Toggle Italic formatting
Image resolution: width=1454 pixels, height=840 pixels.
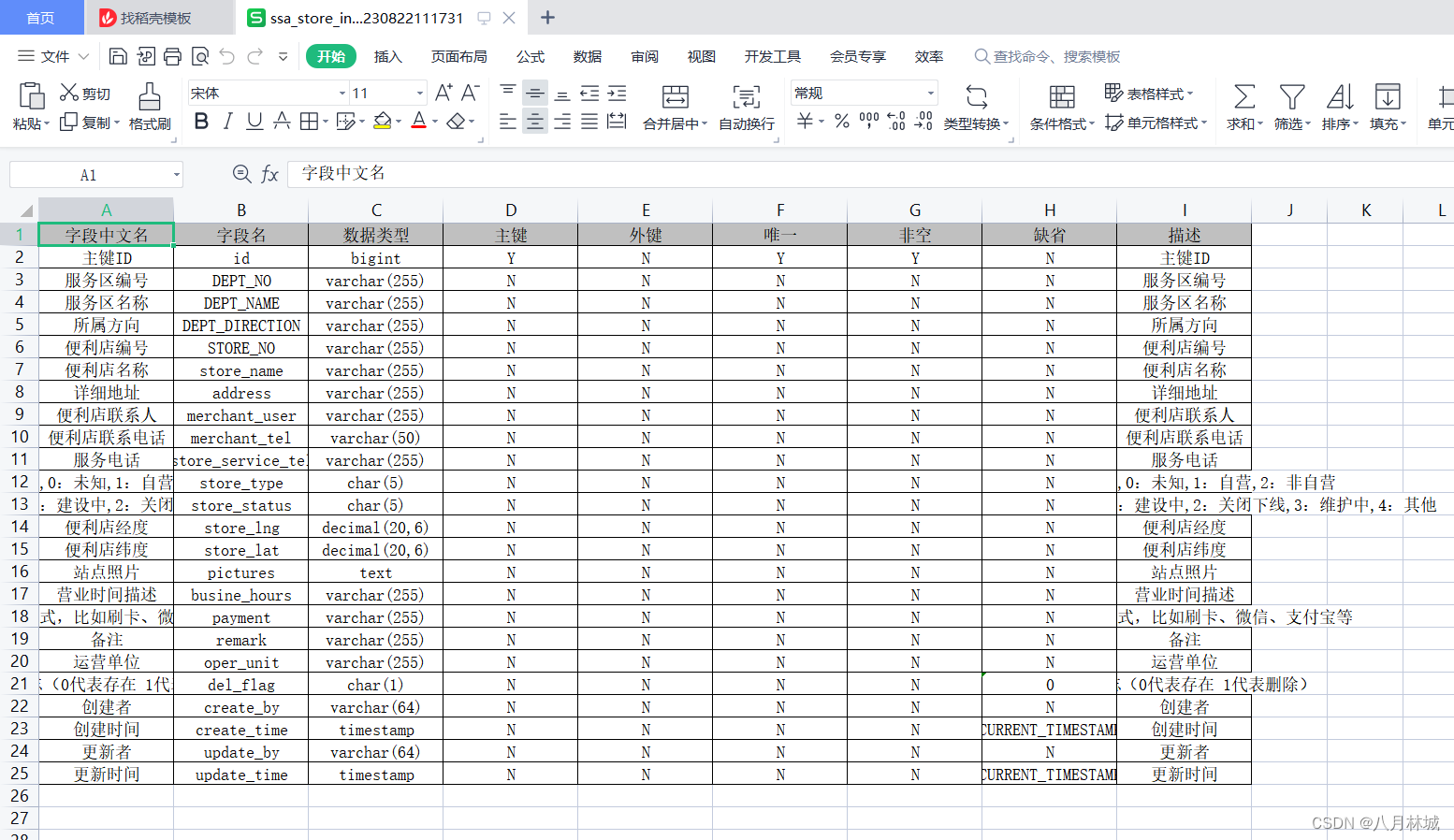point(227,121)
